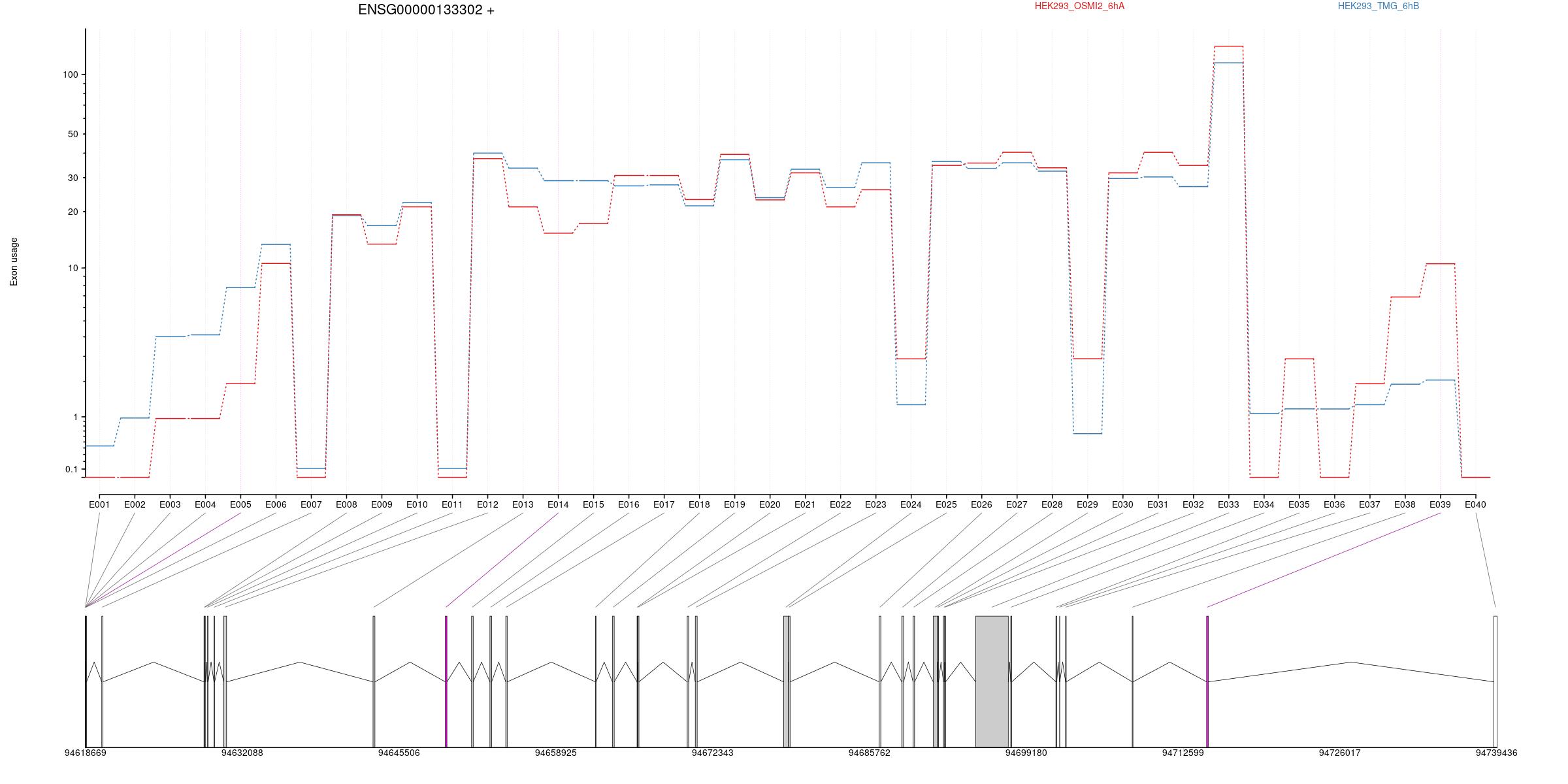Click exon label E009
This screenshot has width=1568, height=784.
[382, 504]
